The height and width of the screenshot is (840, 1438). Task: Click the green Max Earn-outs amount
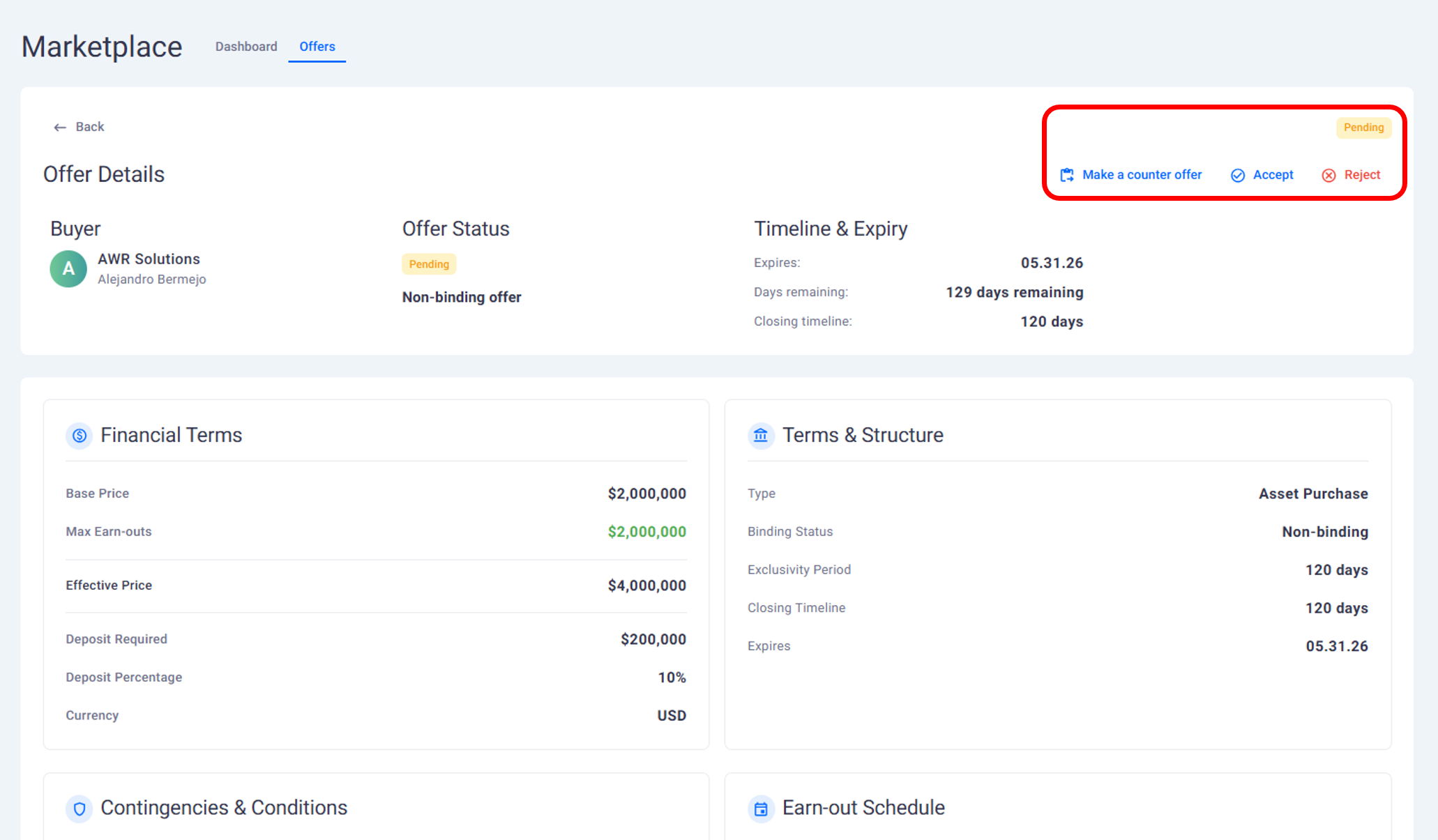(x=646, y=532)
